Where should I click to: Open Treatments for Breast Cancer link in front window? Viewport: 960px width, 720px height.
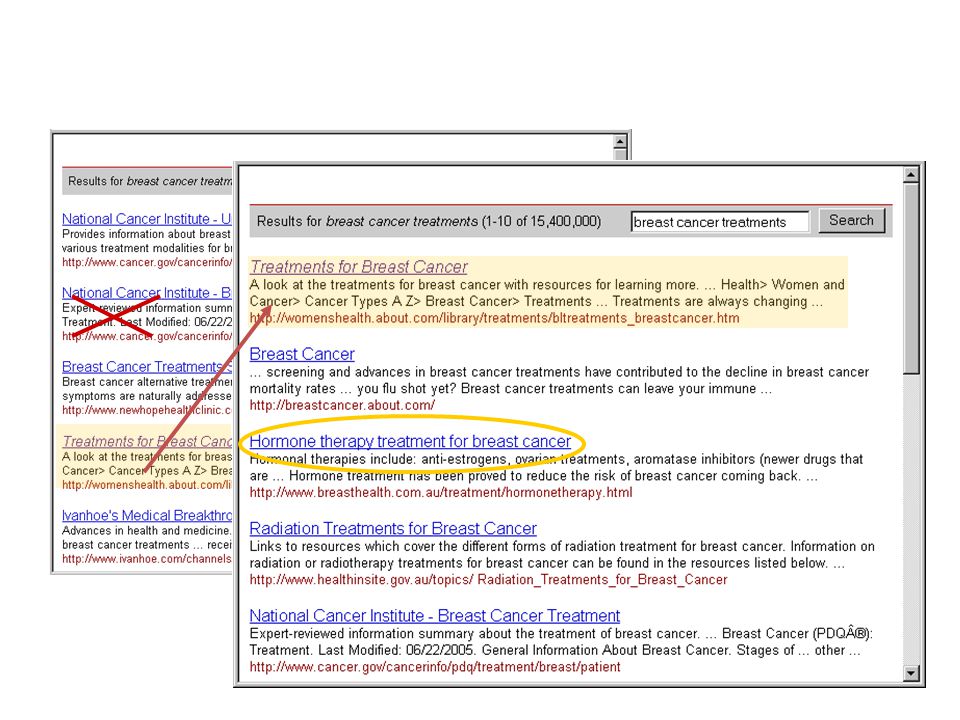click(358, 267)
